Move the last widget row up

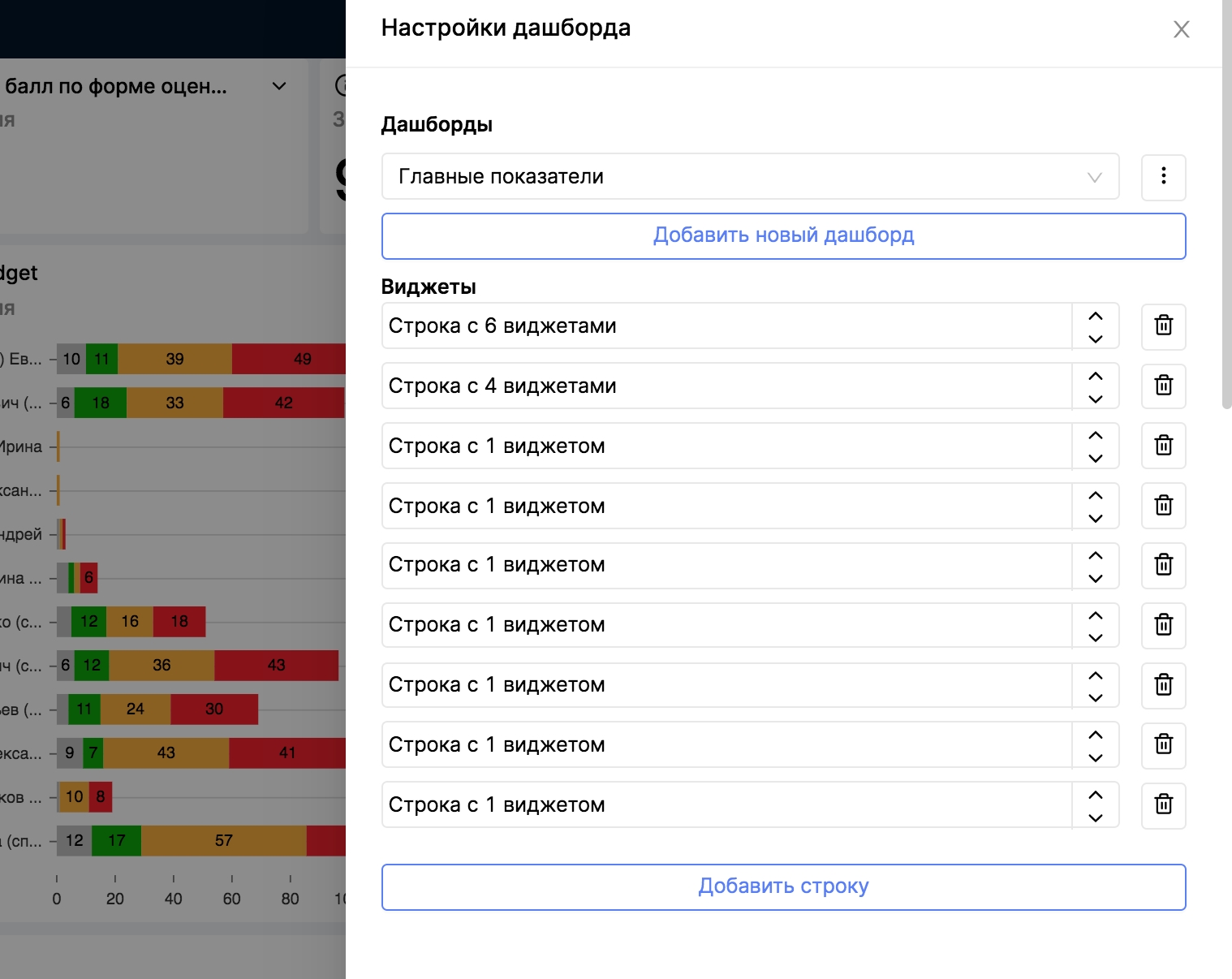(x=1095, y=795)
